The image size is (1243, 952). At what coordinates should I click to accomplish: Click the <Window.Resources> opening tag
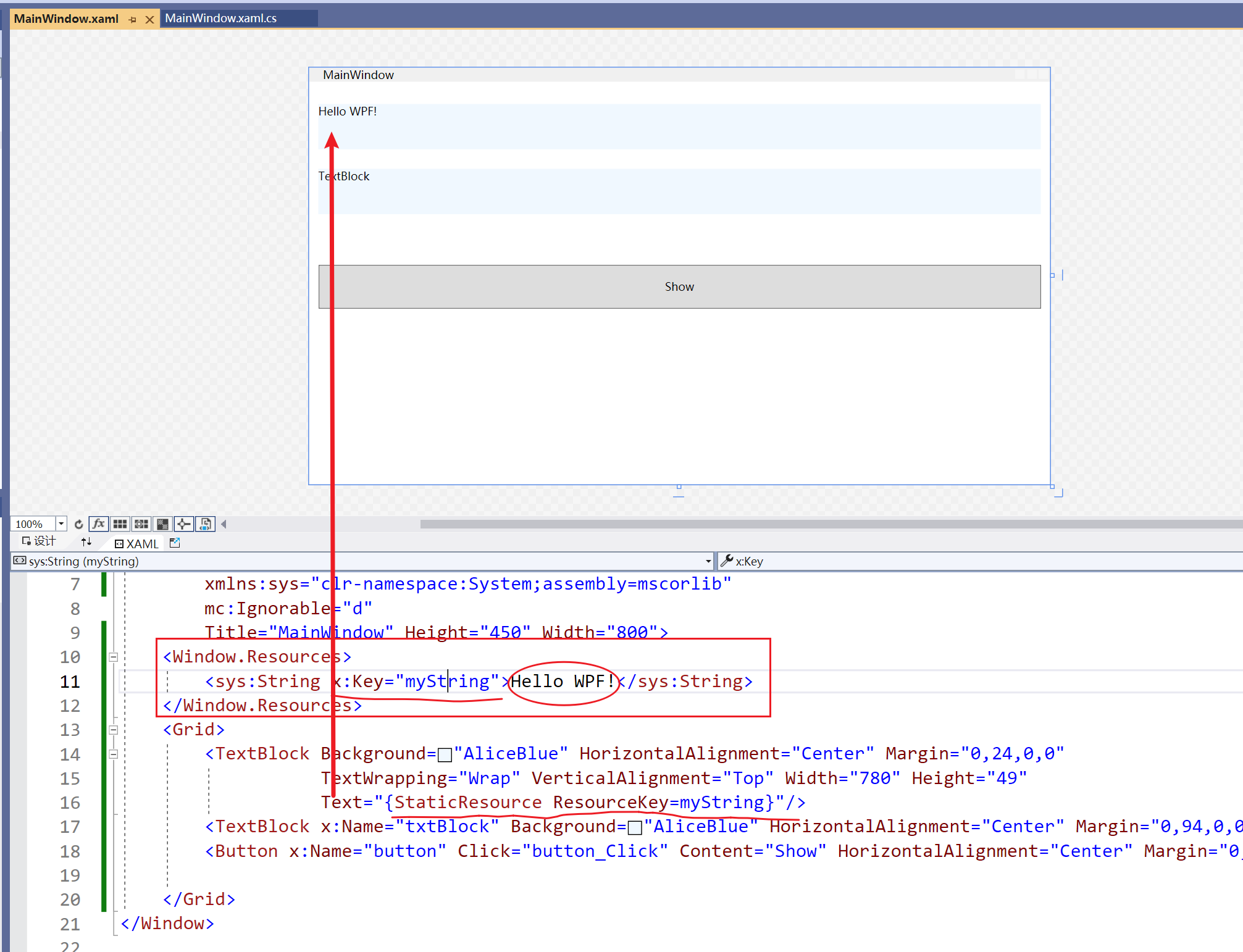click(257, 657)
